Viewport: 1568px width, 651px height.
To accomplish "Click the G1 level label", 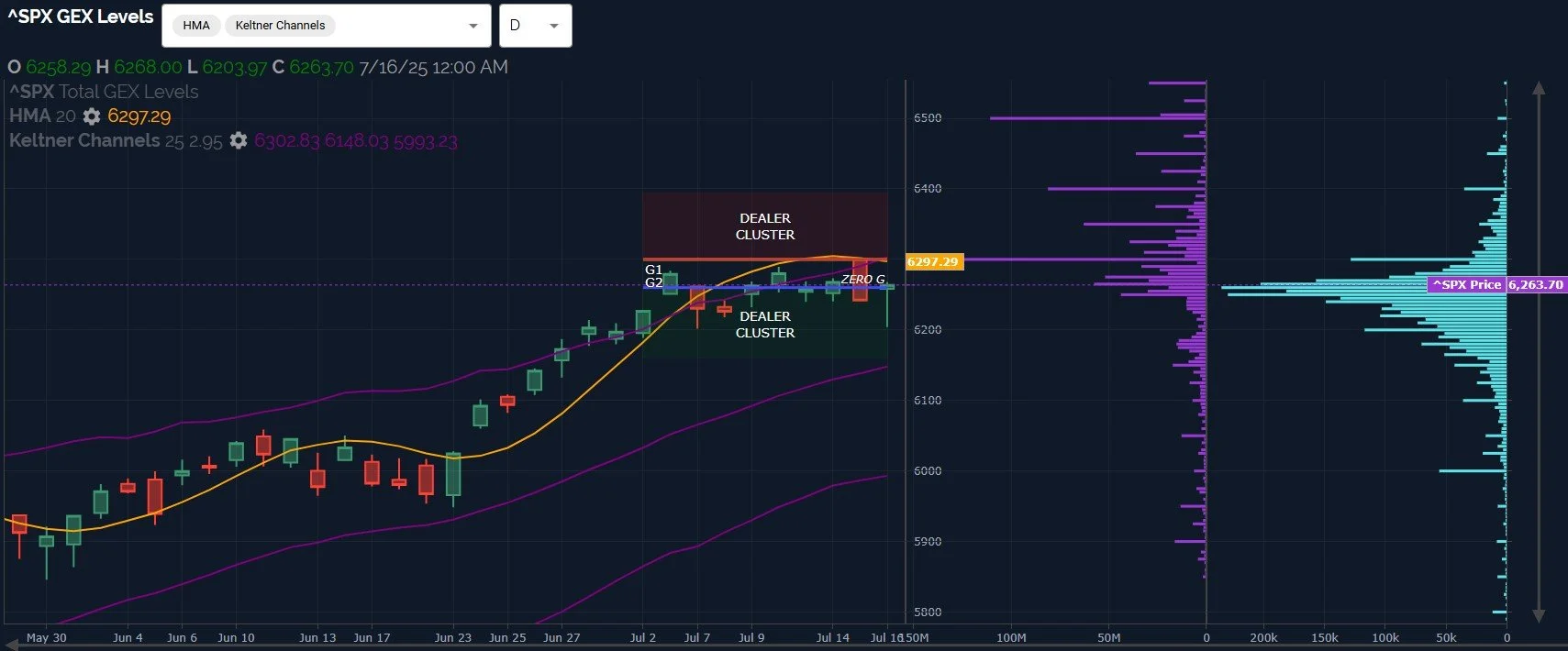I will pos(653,270).
